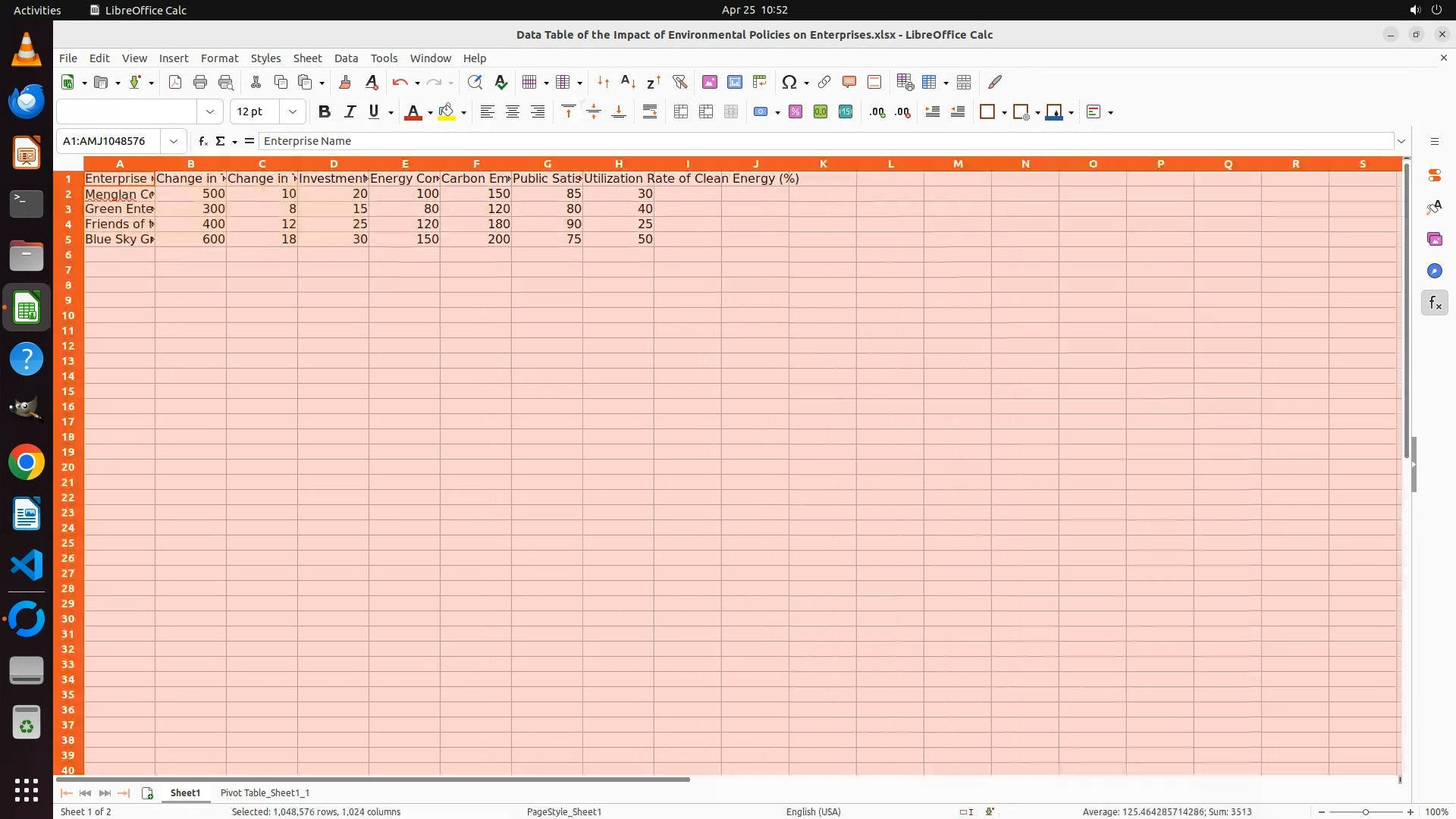Click the Insert Special Character omega icon
The image size is (1456, 819).
[x=789, y=82]
